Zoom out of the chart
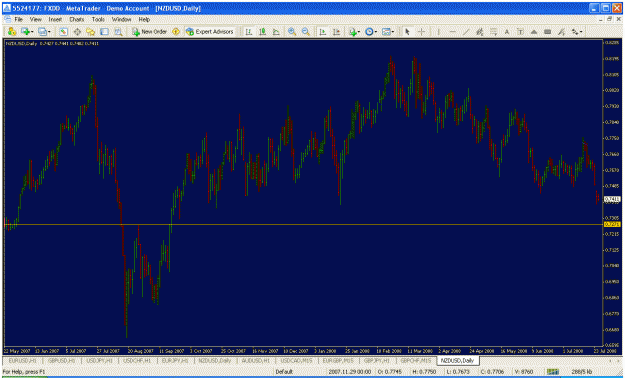The image size is (625, 378). pyautogui.click(x=306, y=32)
